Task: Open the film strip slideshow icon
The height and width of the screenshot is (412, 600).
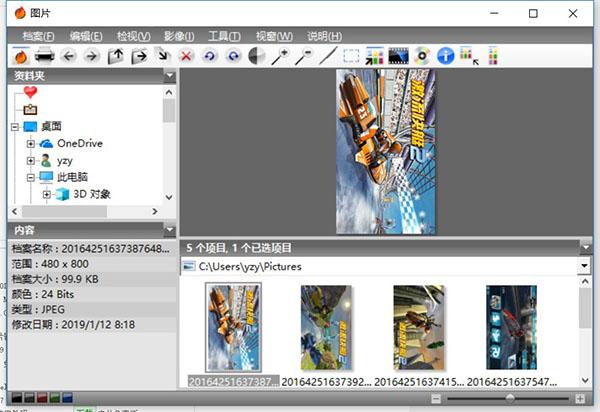Action: click(x=398, y=56)
